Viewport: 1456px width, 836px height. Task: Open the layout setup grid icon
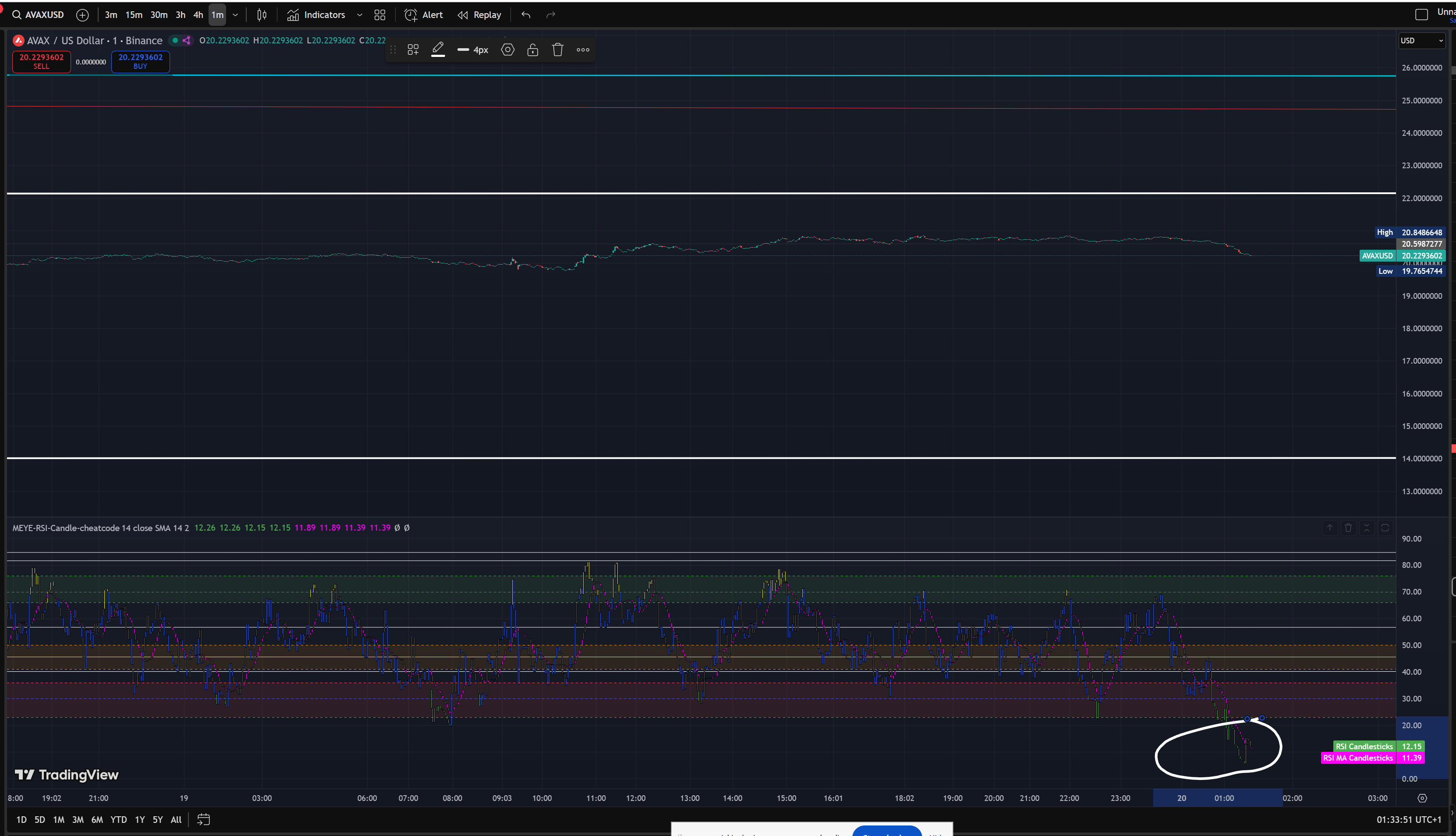379,15
